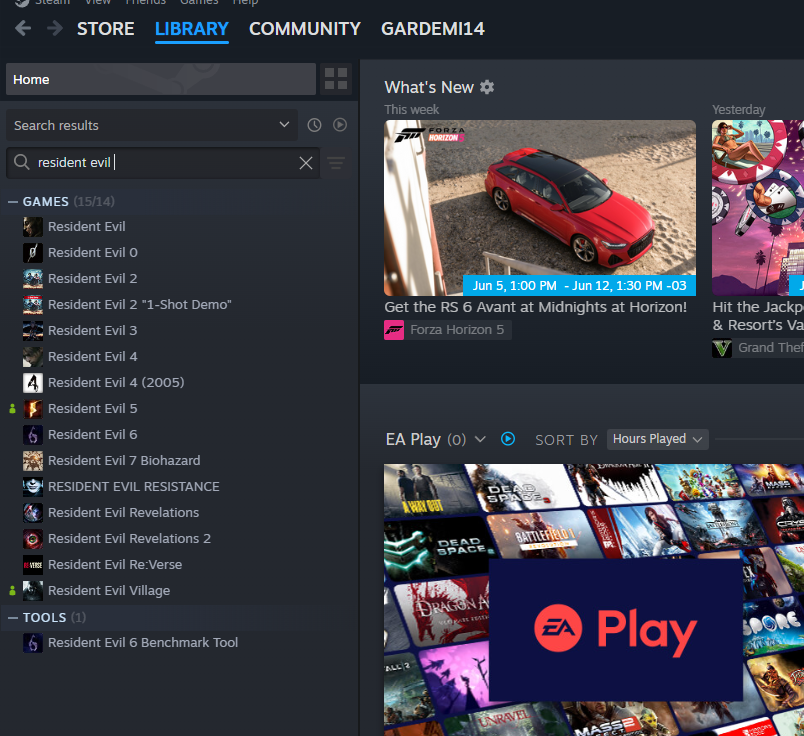
Task: Select RESIDENT EVIL RESISTANCE in list
Action: [133, 487]
